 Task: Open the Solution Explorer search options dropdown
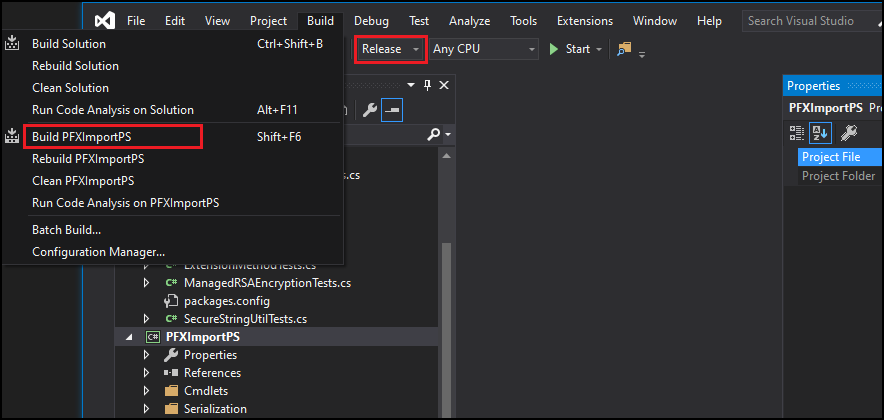click(x=448, y=135)
